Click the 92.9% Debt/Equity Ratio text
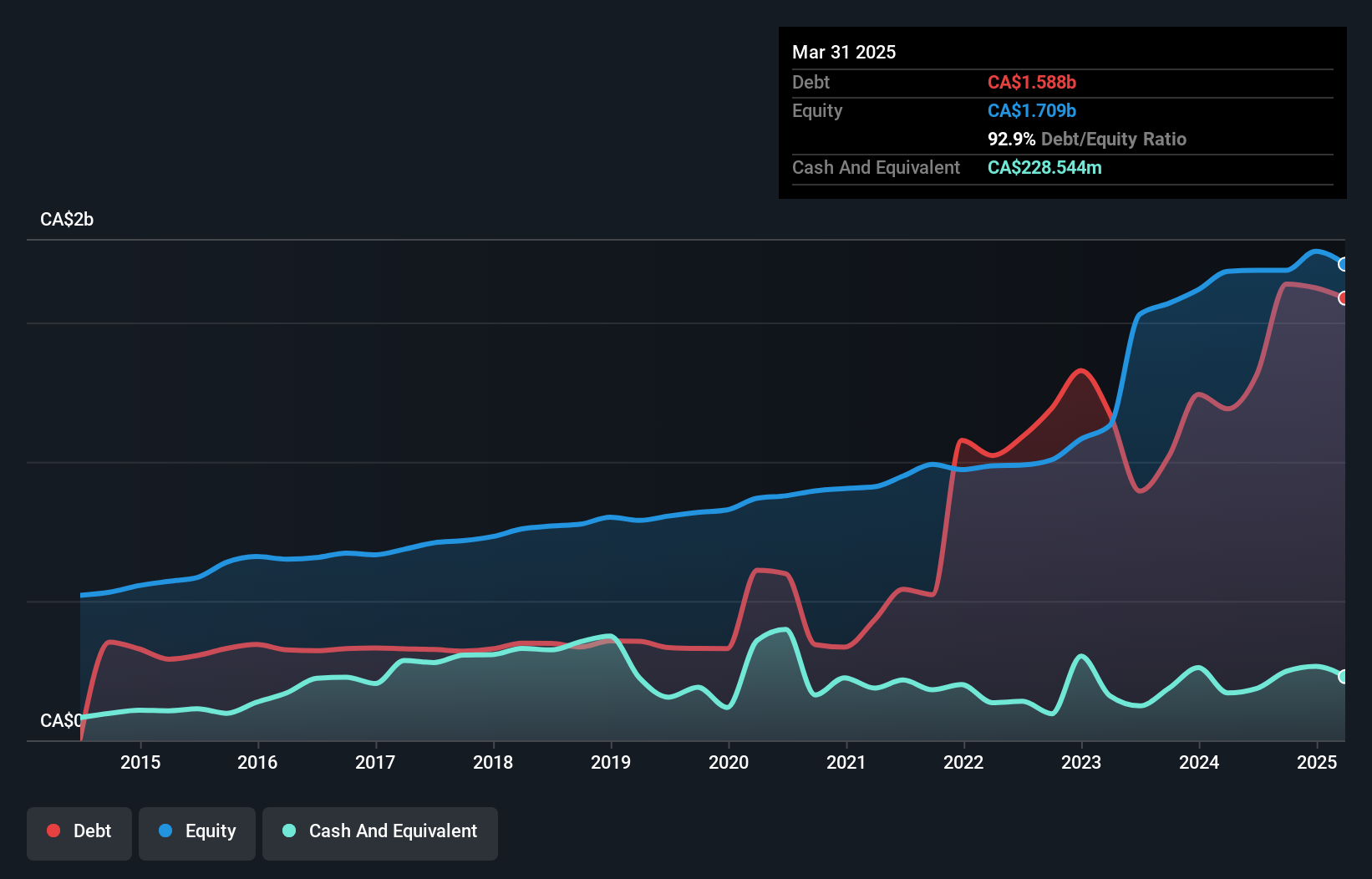Screen dimensions: 1372x879 tap(1087, 139)
